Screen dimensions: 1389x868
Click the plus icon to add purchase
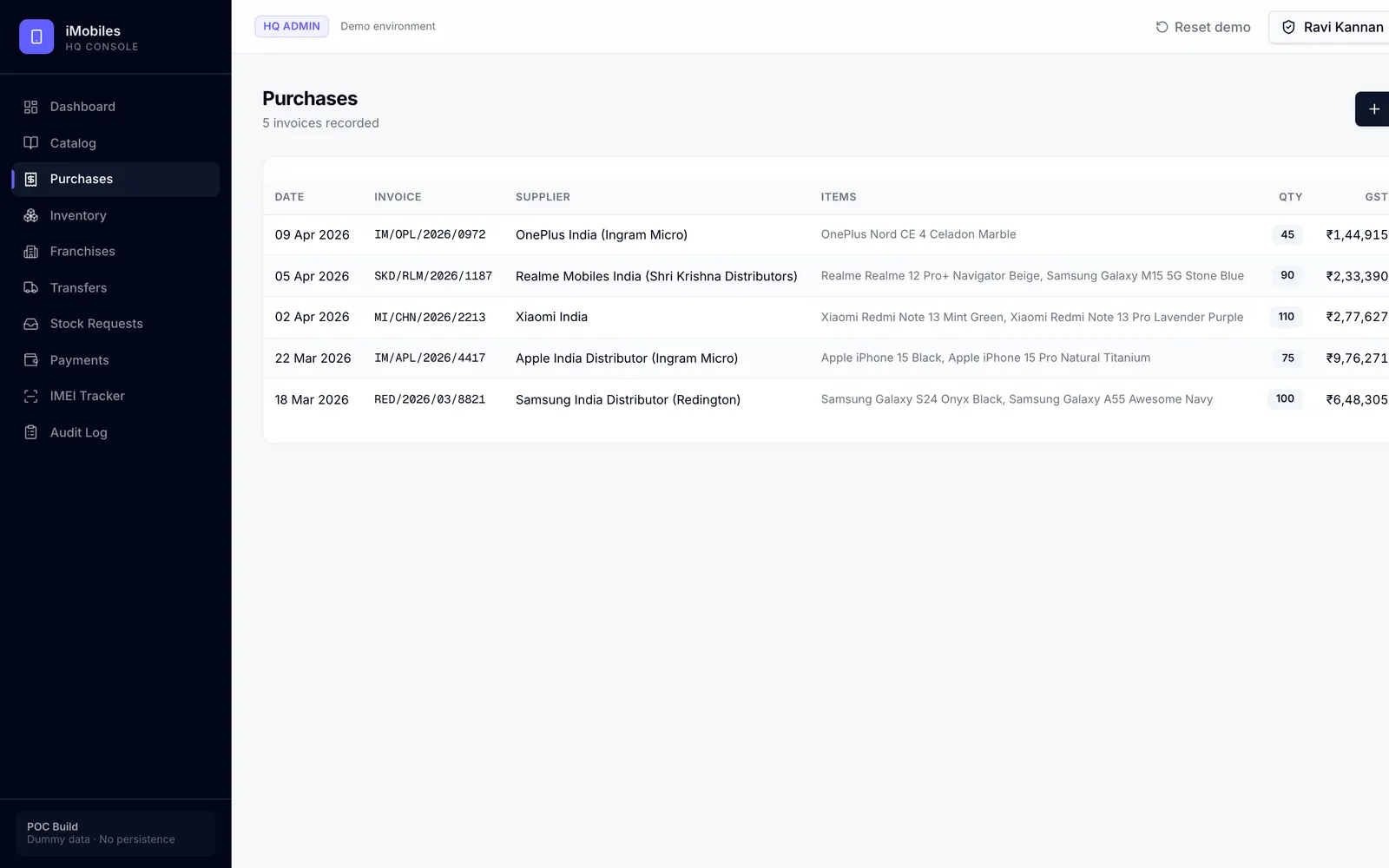coord(1374,109)
